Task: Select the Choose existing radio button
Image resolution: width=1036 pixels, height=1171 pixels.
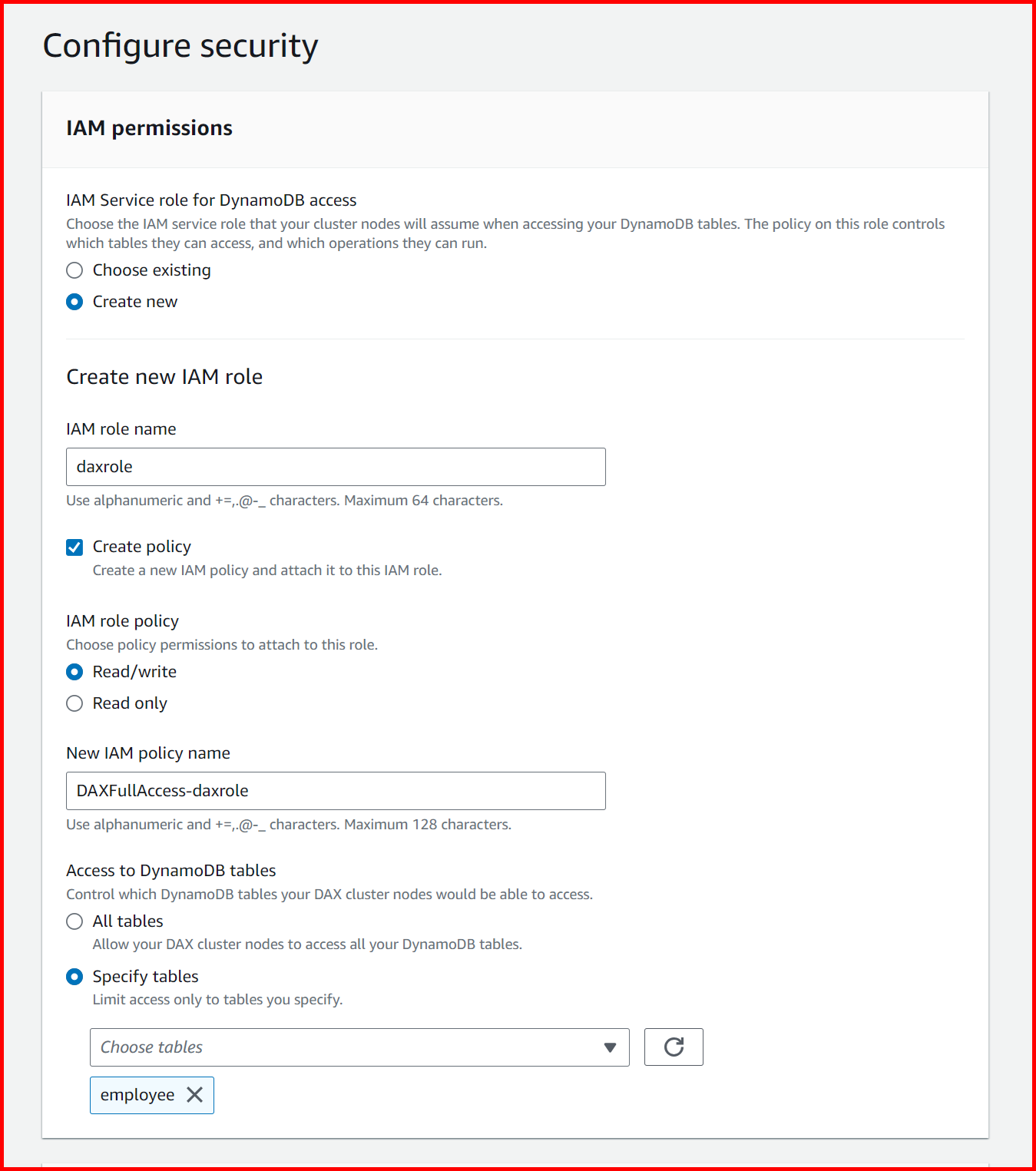Action: (x=74, y=270)
